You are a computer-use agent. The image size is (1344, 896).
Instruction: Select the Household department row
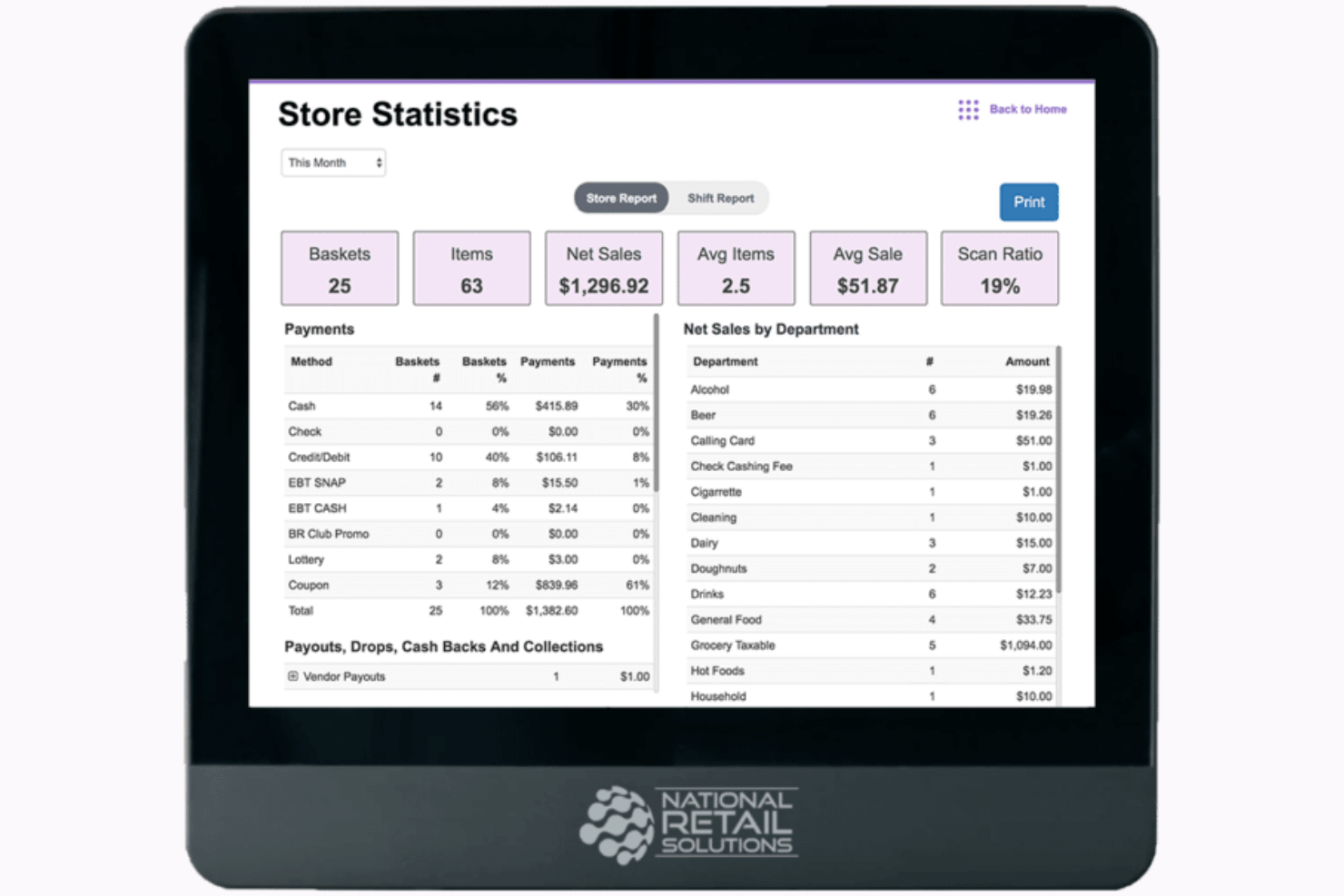[871, 696]
